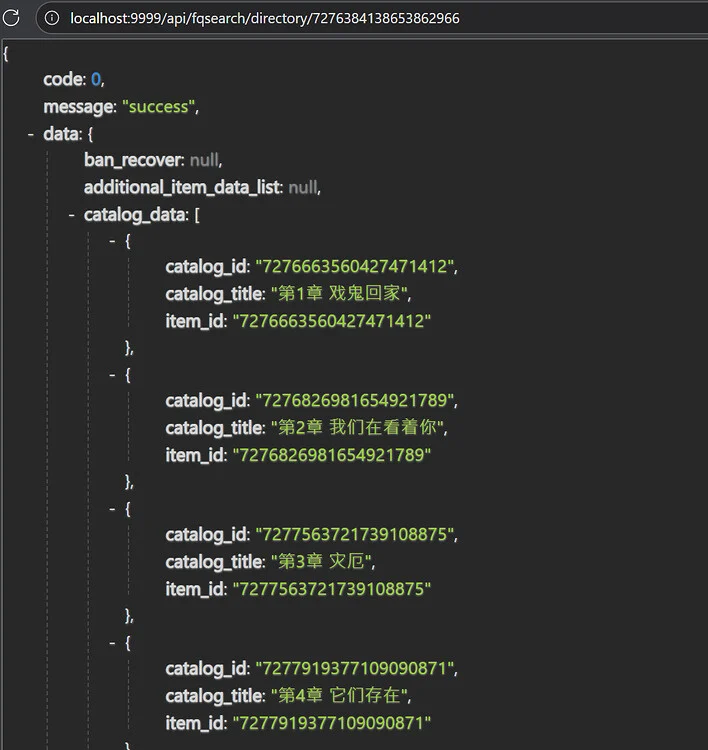Click catalog title "第3章 灾厄"
This screenshot has height=750, width=708.
[327, 562]
